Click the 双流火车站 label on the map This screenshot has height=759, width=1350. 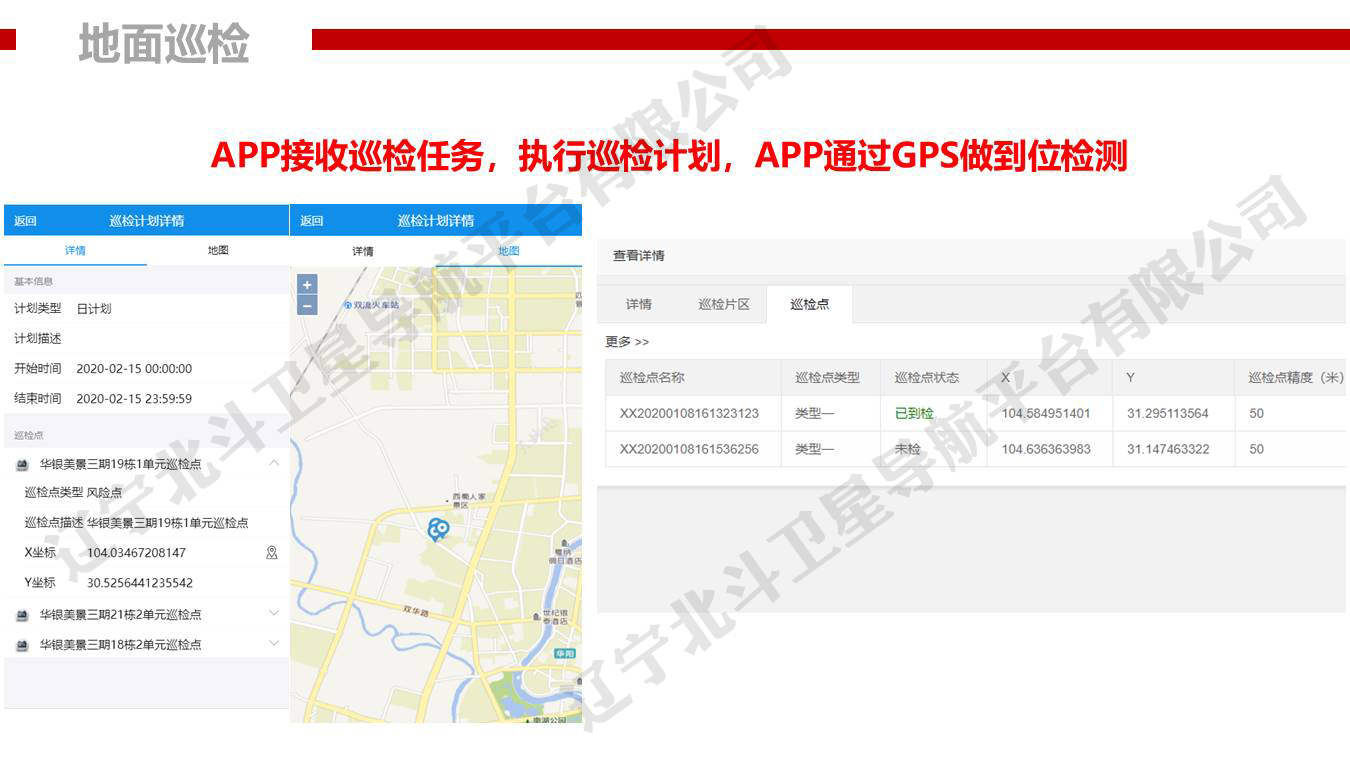coord(376,304)
